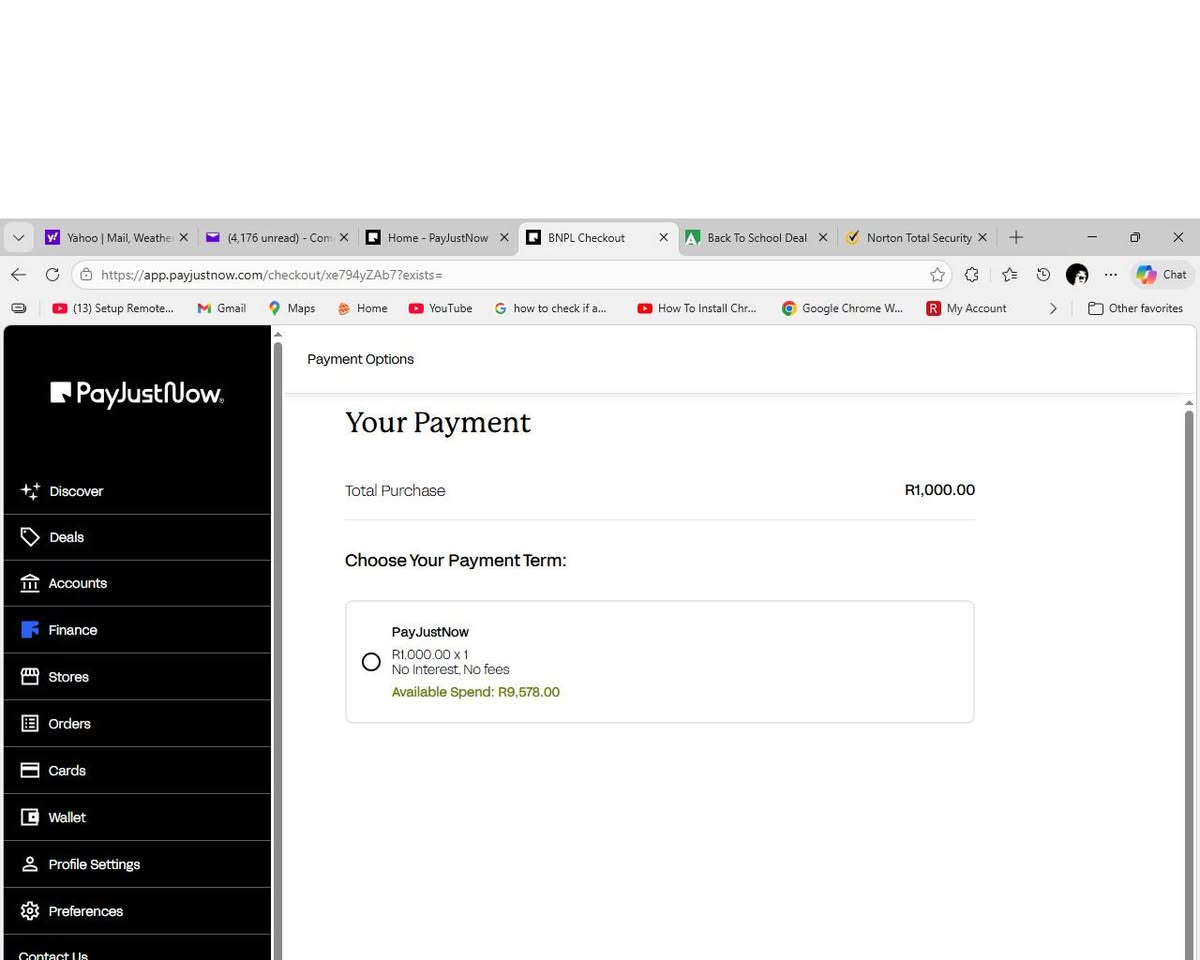Open Preferences from the sidebar
This screenshot has width=1200, height=960.
click(x=137, y=911)
